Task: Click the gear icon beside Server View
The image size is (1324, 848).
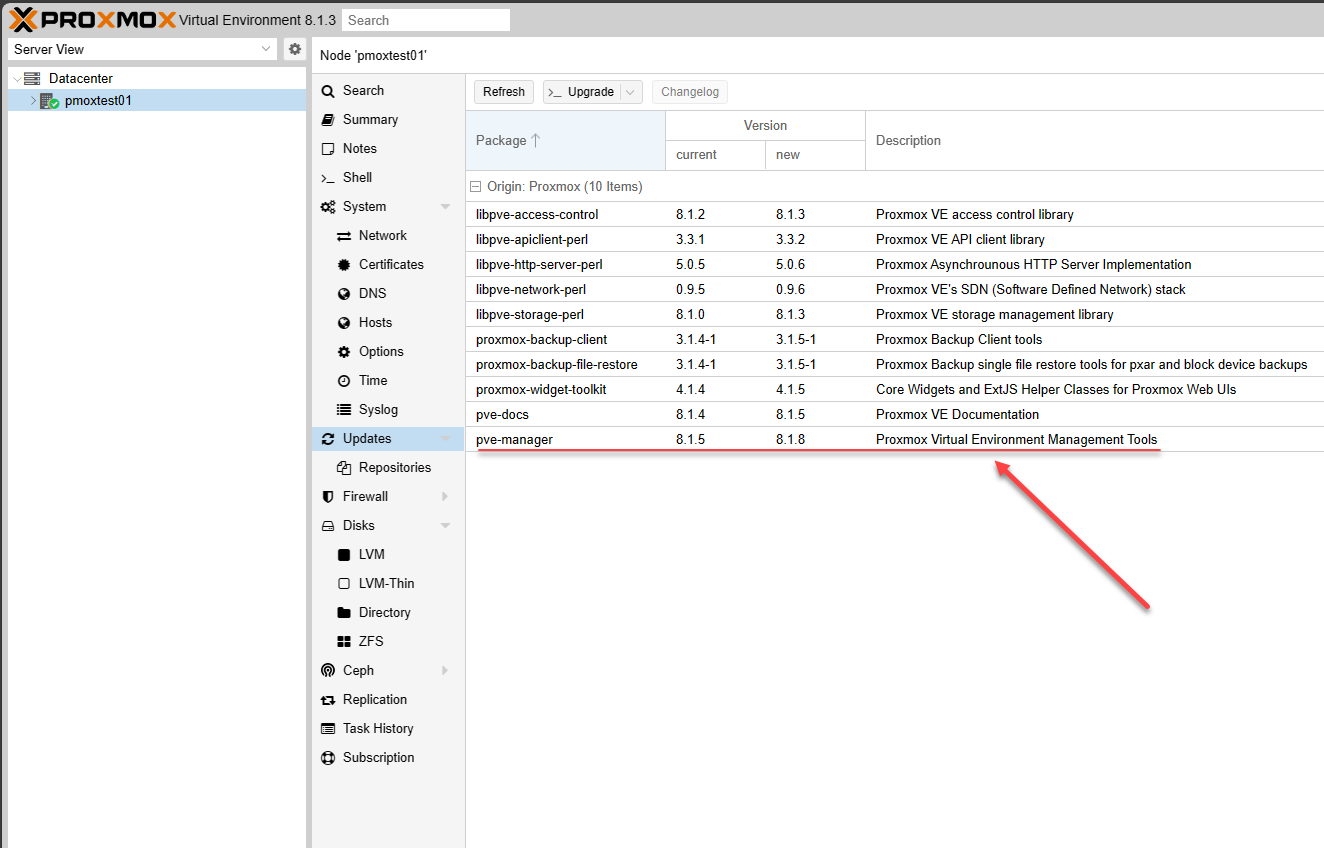Action: pyautogui.click(x=294, y=49)
